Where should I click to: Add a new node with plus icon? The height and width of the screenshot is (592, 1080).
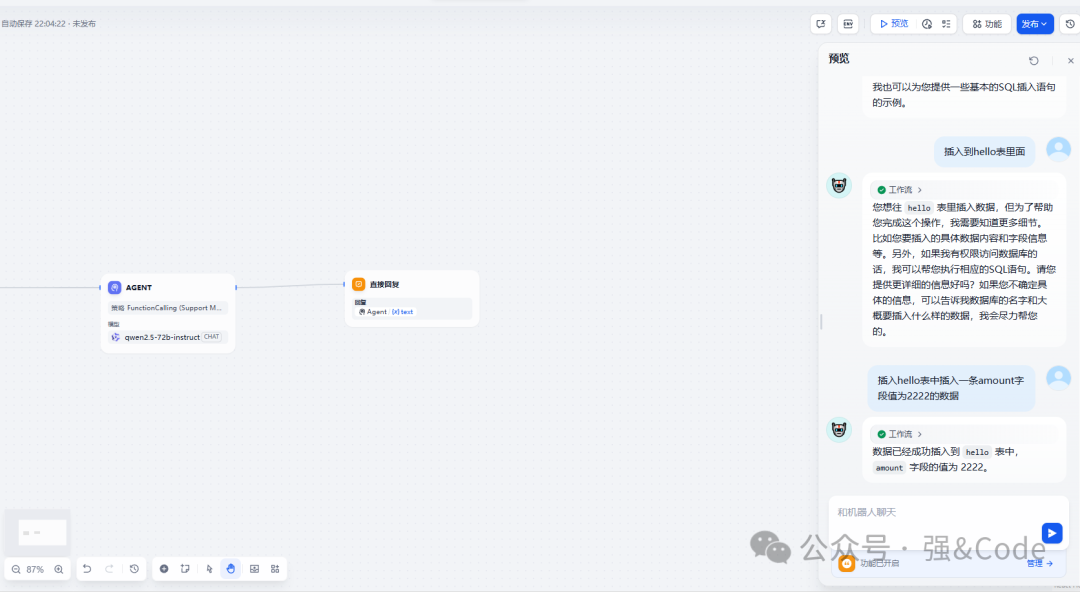click(x=164, y=569)
